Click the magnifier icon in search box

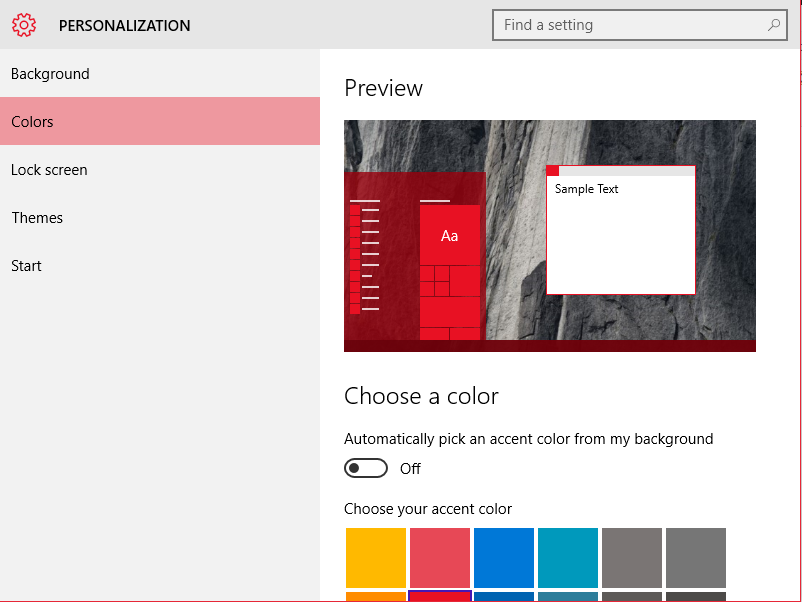774,25
